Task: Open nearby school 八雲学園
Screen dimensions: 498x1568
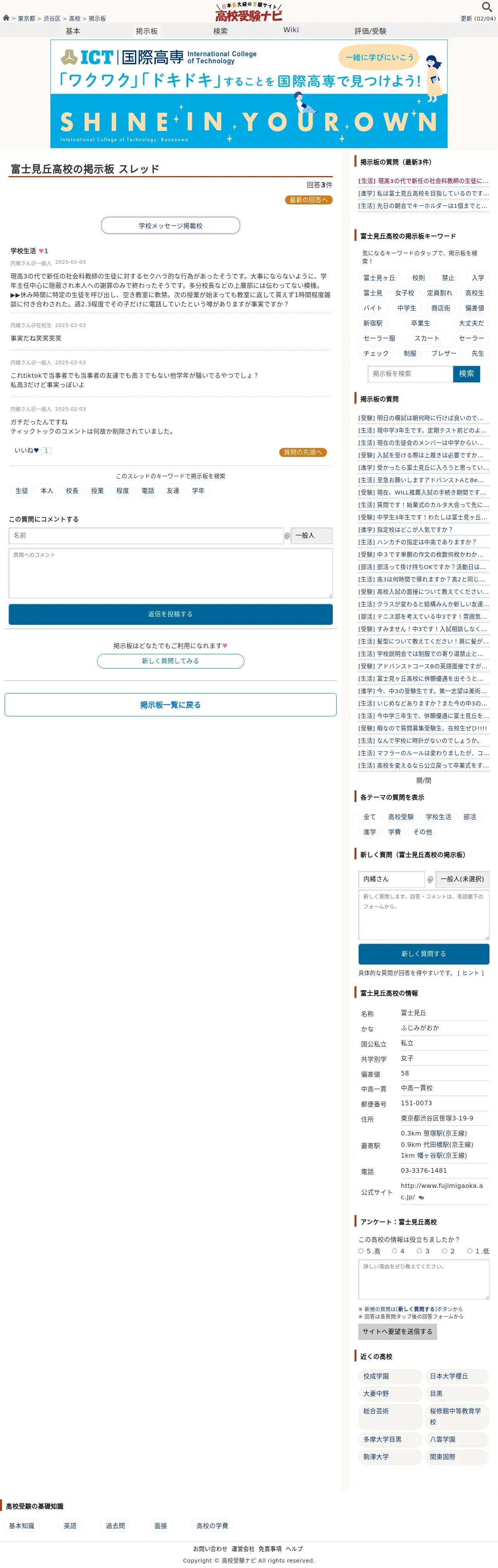Action: coord(457,1440)
